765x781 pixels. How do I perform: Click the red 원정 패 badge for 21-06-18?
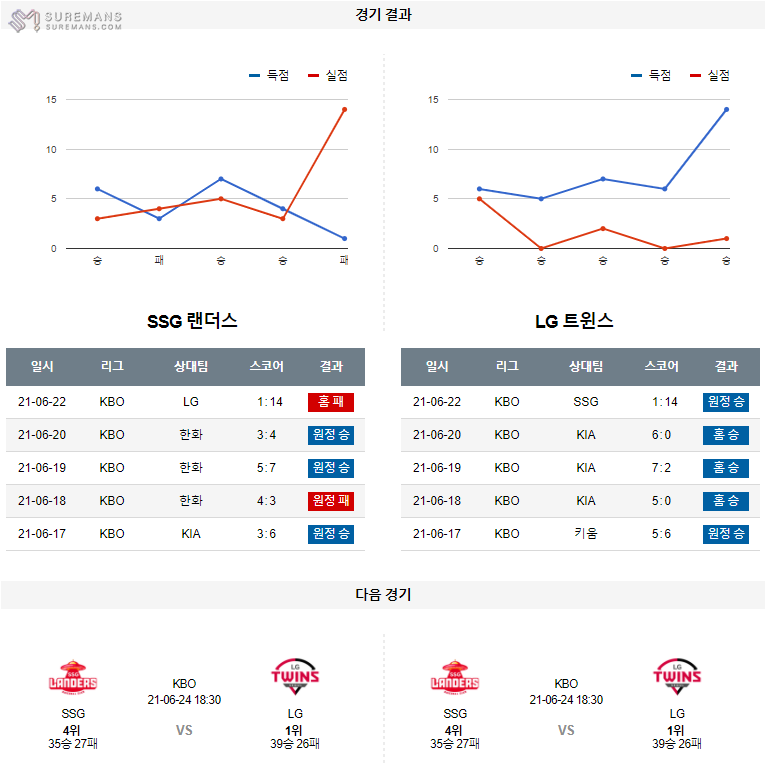coord(331,501)
